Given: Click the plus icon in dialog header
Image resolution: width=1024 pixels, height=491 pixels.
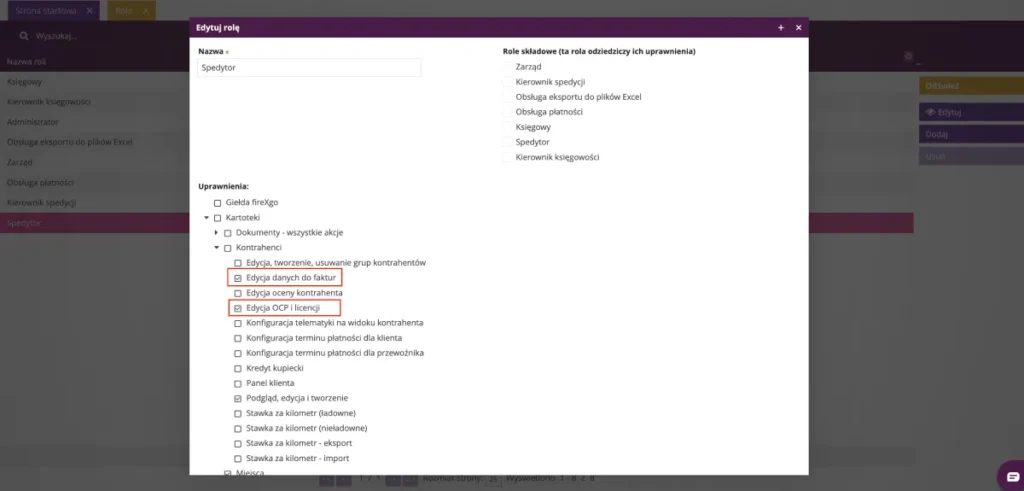Looking at the screenshot, I should pos(781,27).
